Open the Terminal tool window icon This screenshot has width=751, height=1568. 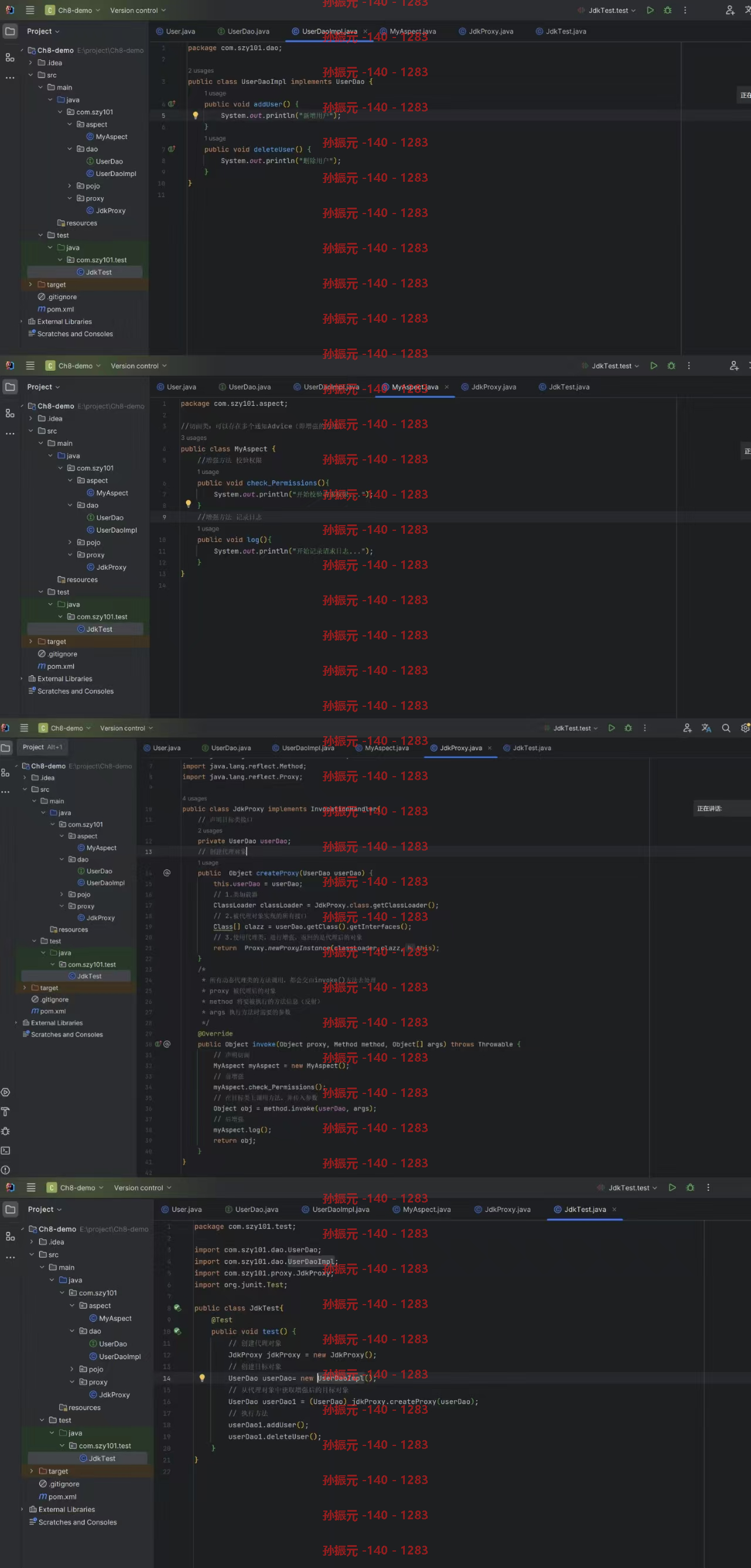5,1150
